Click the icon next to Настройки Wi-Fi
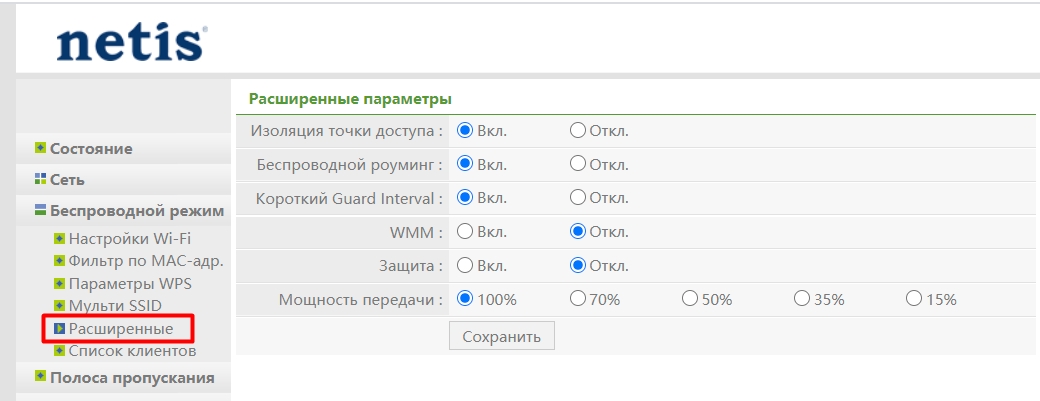1040x401 pixels. (x=59, y=238)
